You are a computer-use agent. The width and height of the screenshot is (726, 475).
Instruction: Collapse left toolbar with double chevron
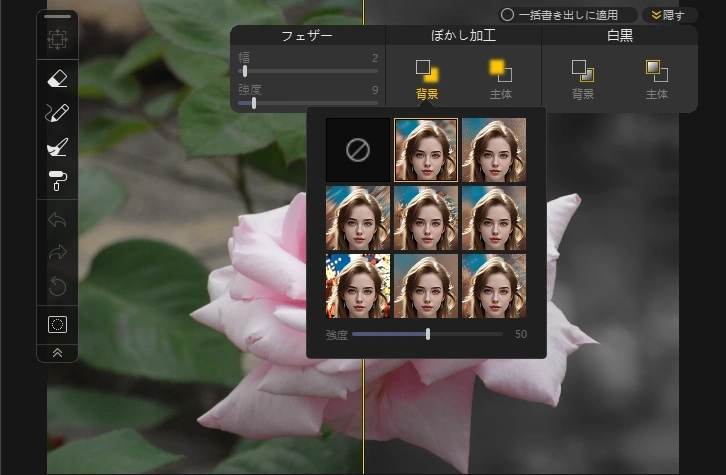pos(57,353)
